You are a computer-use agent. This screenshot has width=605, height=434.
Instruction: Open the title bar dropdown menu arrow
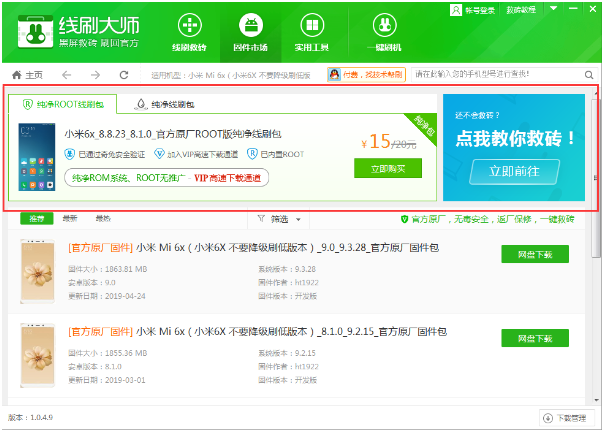[x=553, y=8]
